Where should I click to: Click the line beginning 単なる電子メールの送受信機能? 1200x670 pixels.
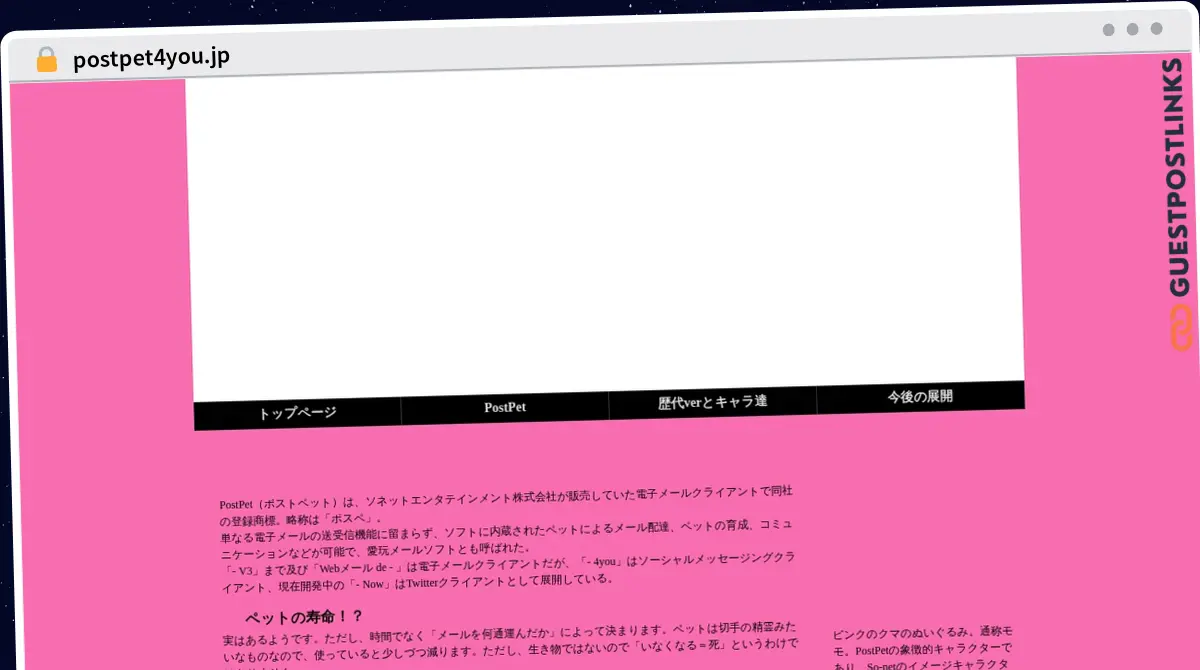pos(505,531)
